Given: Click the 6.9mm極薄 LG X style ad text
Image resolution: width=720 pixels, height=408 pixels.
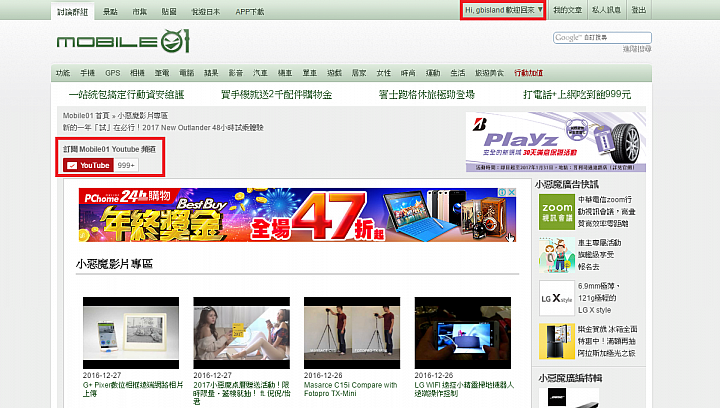Looking at the screenshot, I should (x=599, y=298).
